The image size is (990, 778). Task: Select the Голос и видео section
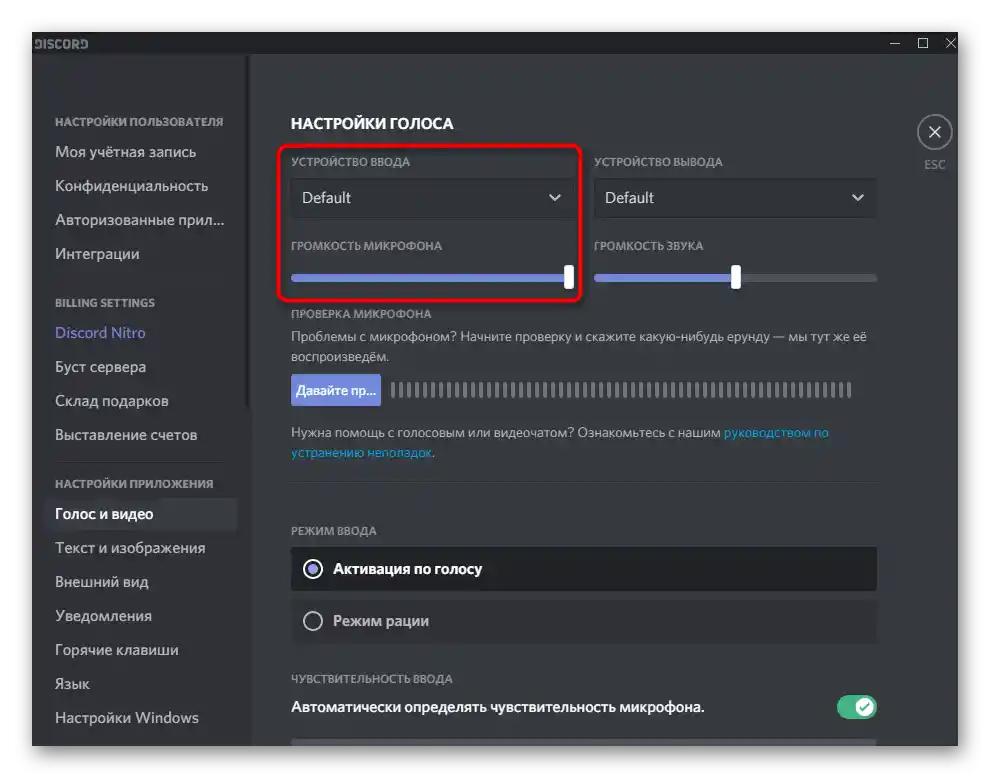[x=141, y=514]
